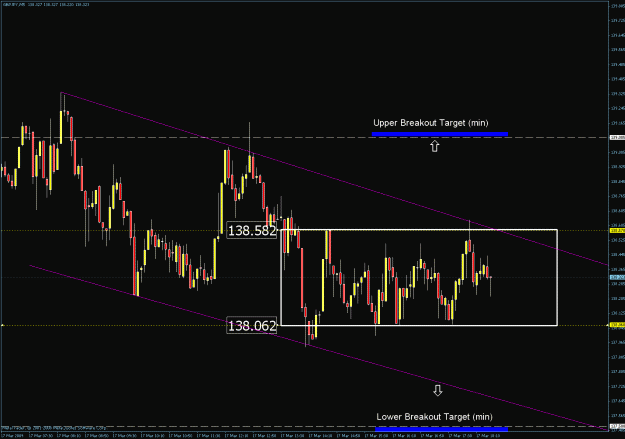This screenshot has height=439, width=625.
Task: Click the down arrow symbol above lower target
Action: click(438, 390)
